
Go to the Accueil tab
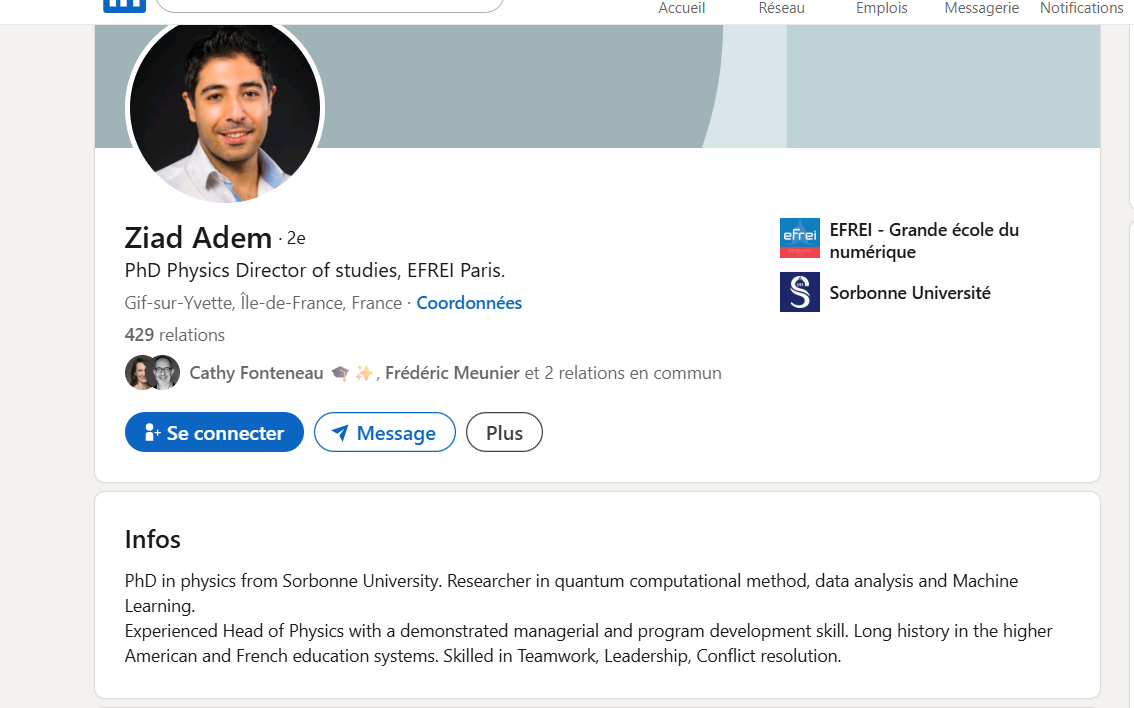[681, 8]
